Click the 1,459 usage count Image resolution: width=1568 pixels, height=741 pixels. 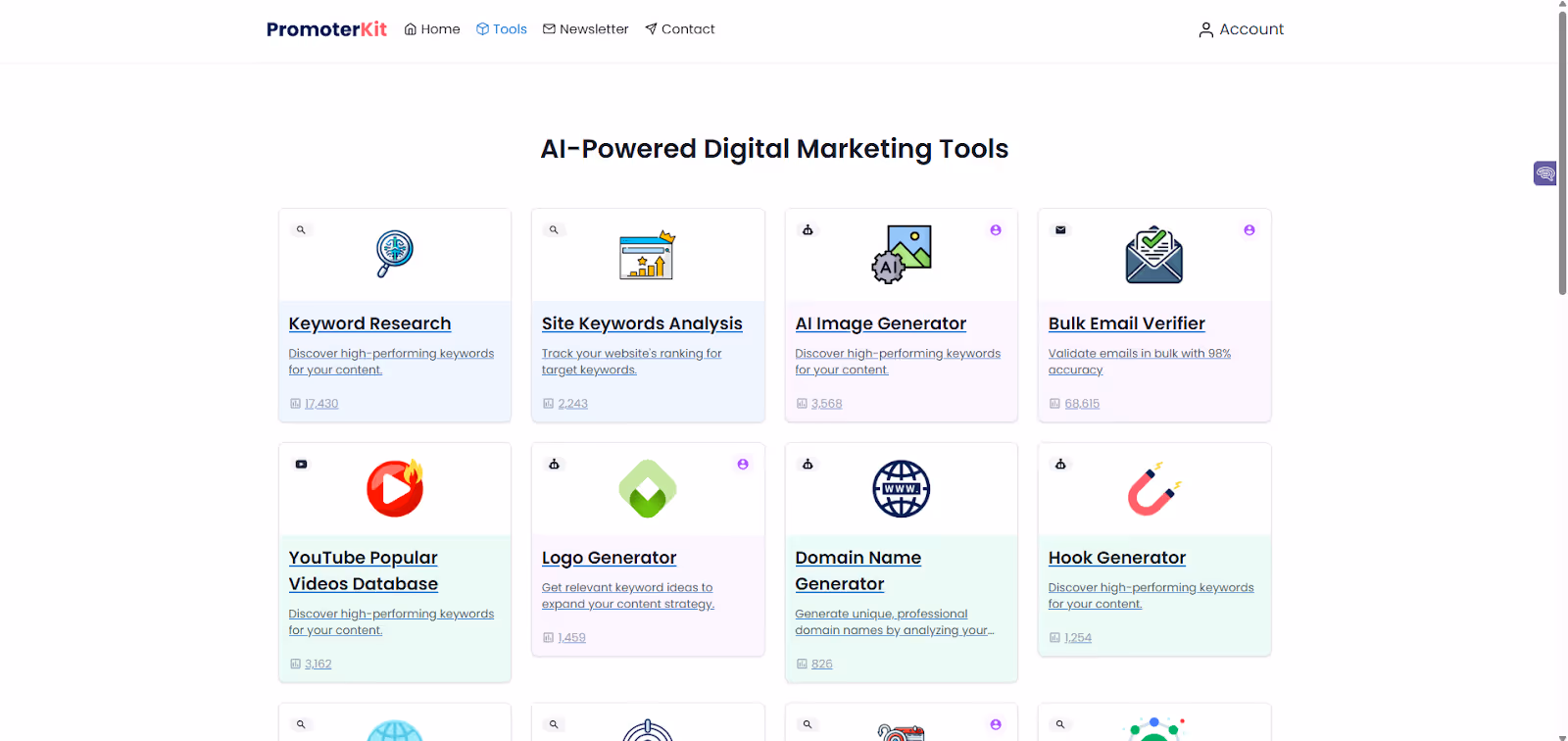coord(572,638)
